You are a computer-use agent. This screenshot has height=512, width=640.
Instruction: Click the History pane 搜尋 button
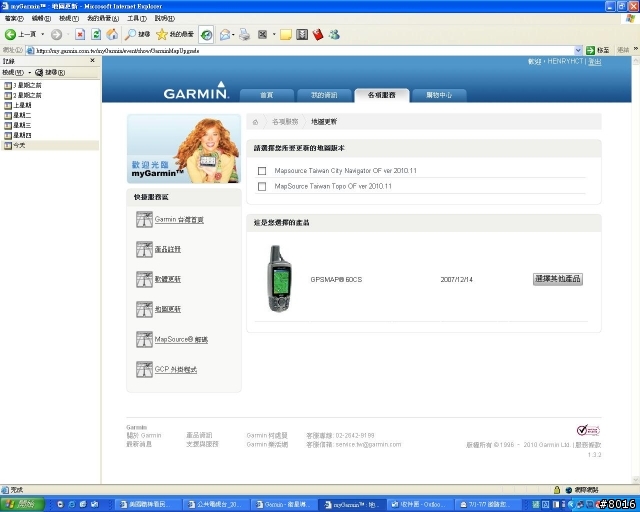point(50,72)
